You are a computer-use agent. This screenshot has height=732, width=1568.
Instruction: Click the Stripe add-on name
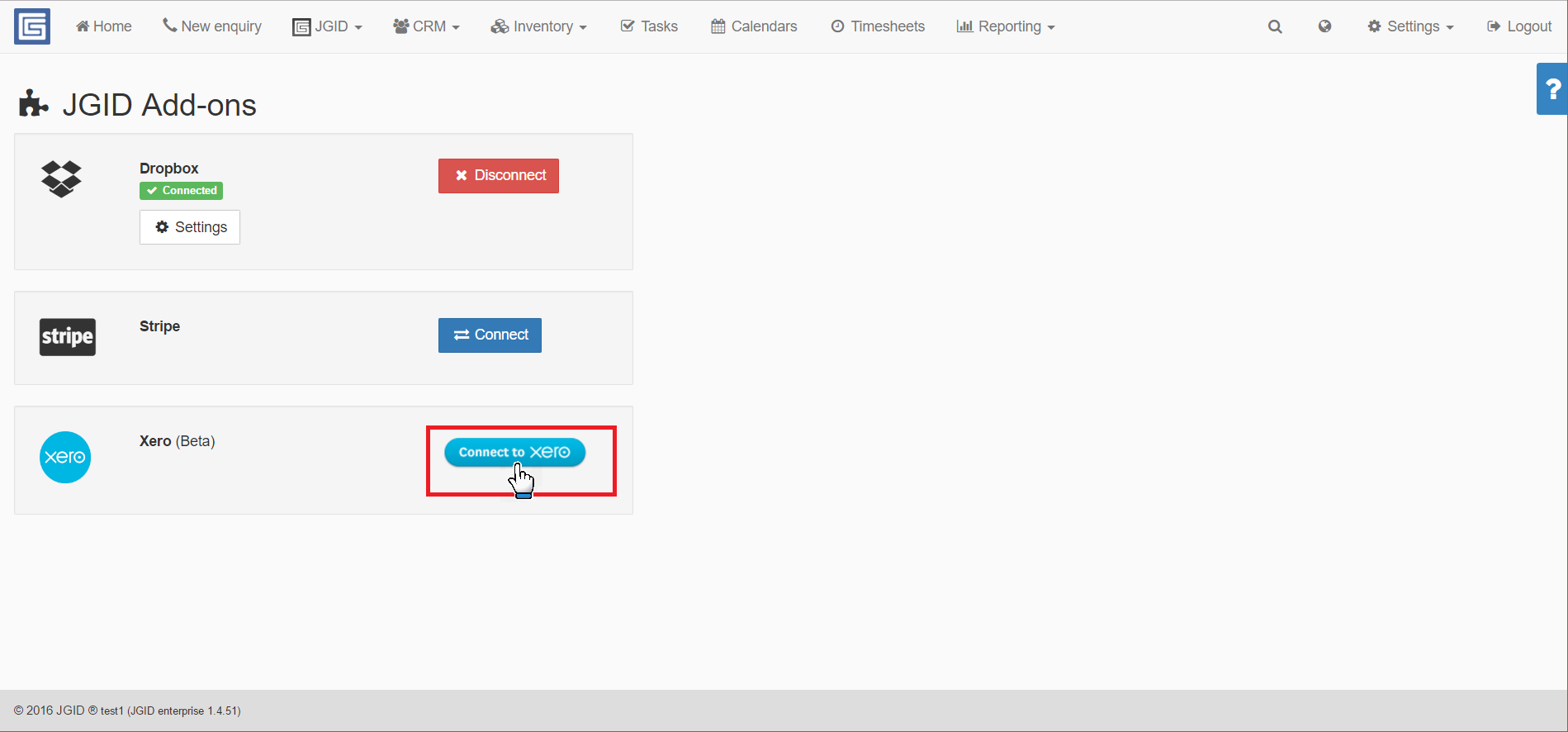pos(159,326)
